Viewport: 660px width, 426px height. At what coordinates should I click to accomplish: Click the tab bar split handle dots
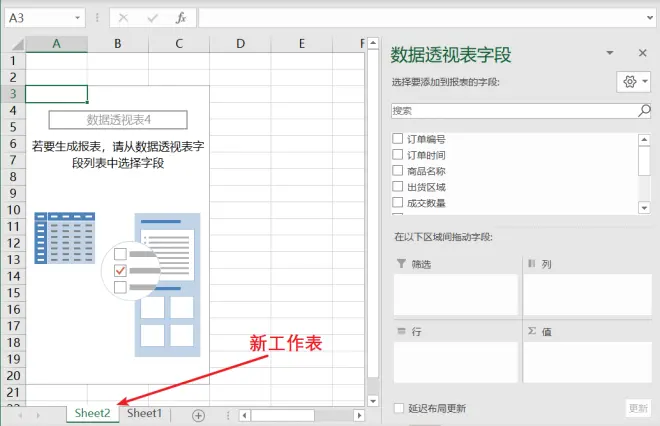[228, 415]
